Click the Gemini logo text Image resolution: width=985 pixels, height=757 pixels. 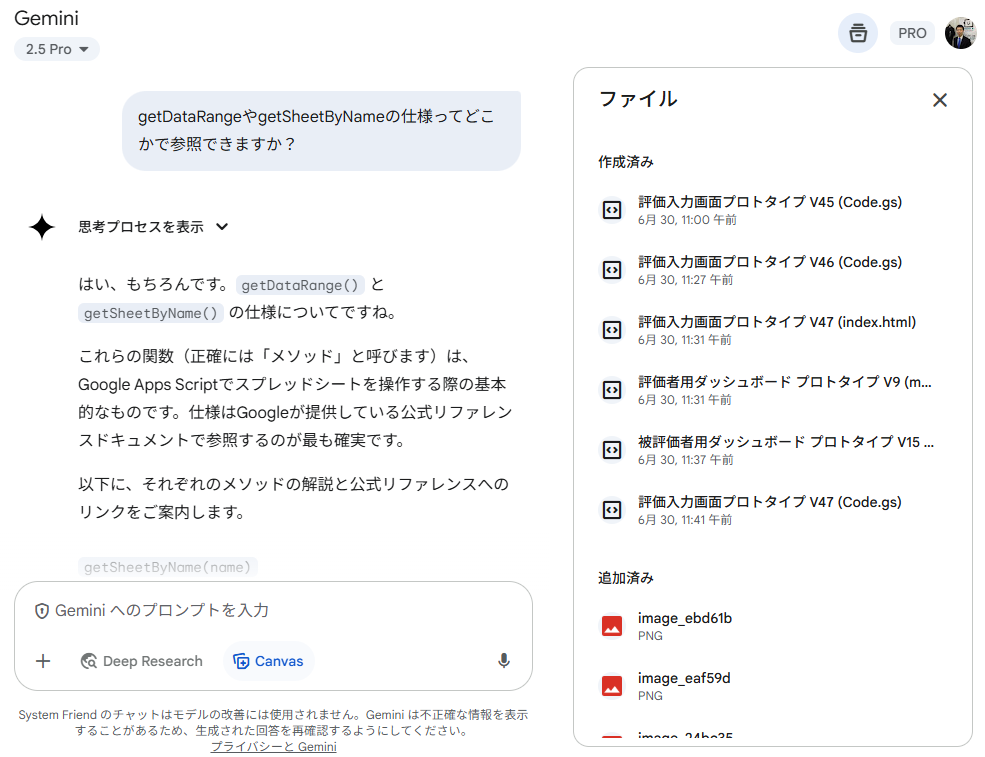(x=46, y=18)
